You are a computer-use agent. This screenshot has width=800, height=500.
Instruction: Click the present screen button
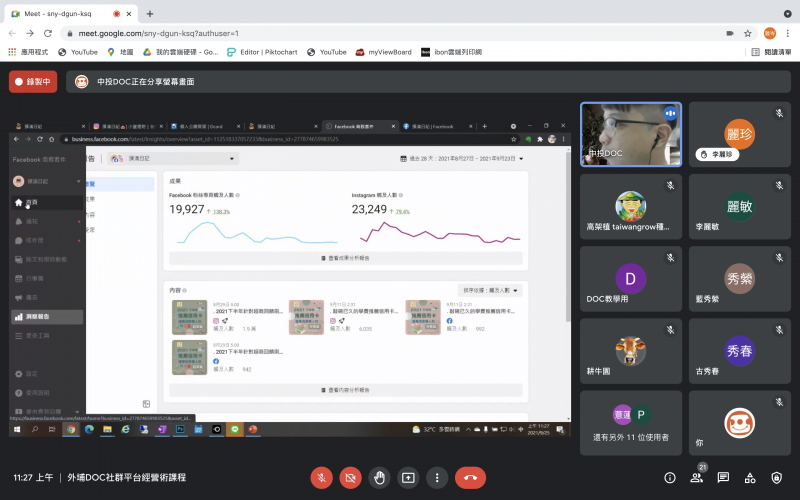(408, 478)
